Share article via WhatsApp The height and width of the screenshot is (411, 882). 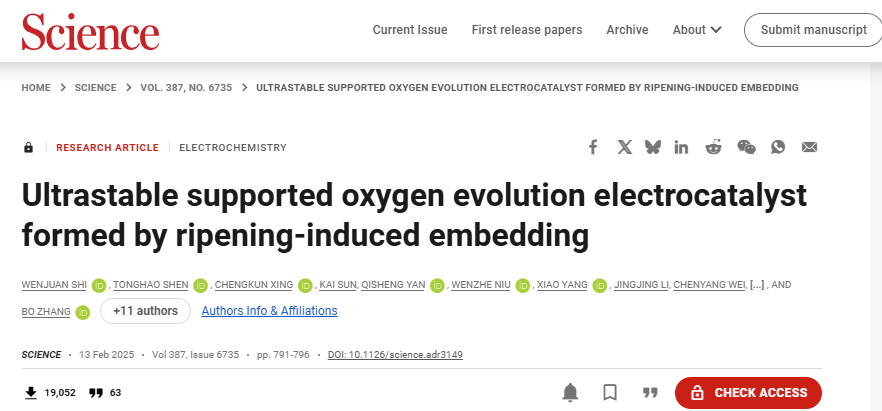[x=778, y=147]
